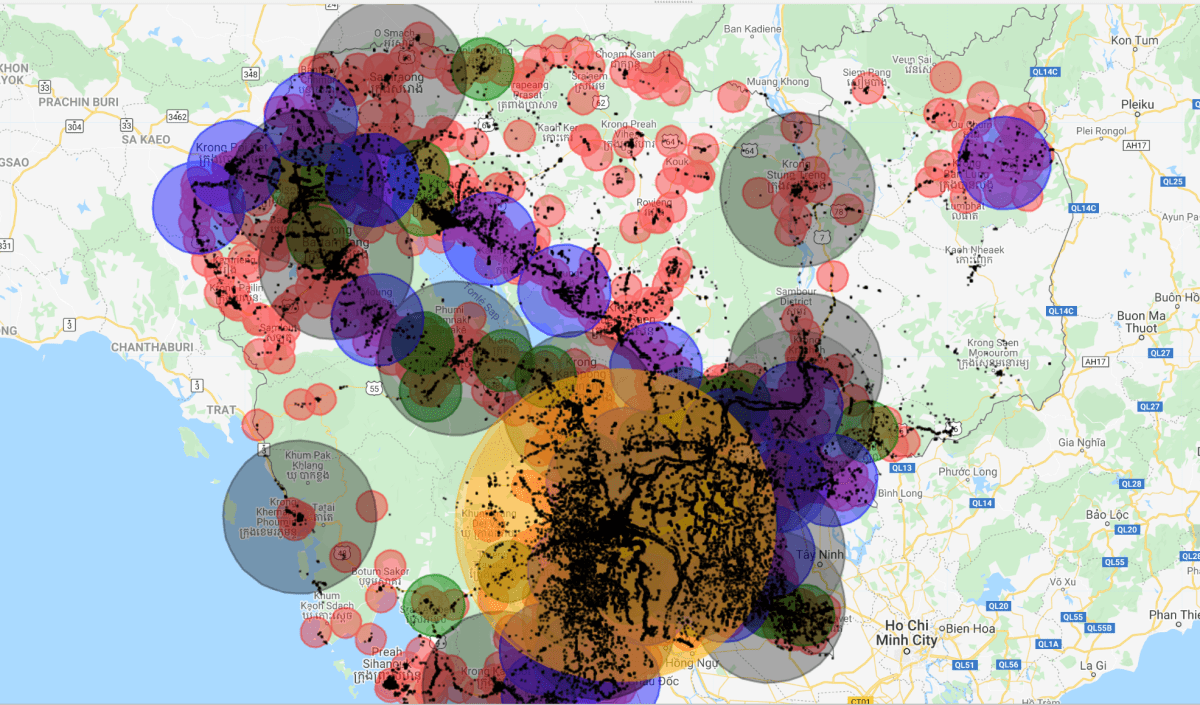Viewport: 1200px width, 705px height.
Task: Click the QL27 route badge at top right
Action: [1163, 353]
